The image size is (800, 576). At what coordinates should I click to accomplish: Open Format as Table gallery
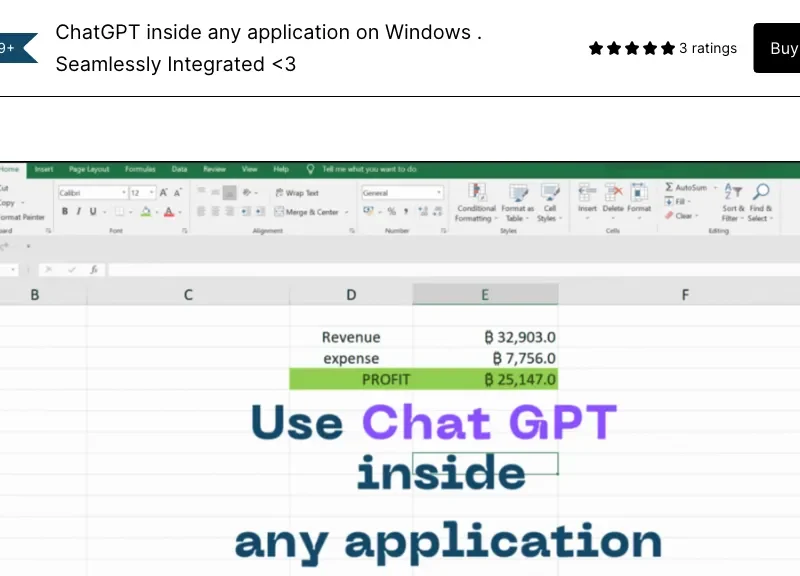coord(517,203)
